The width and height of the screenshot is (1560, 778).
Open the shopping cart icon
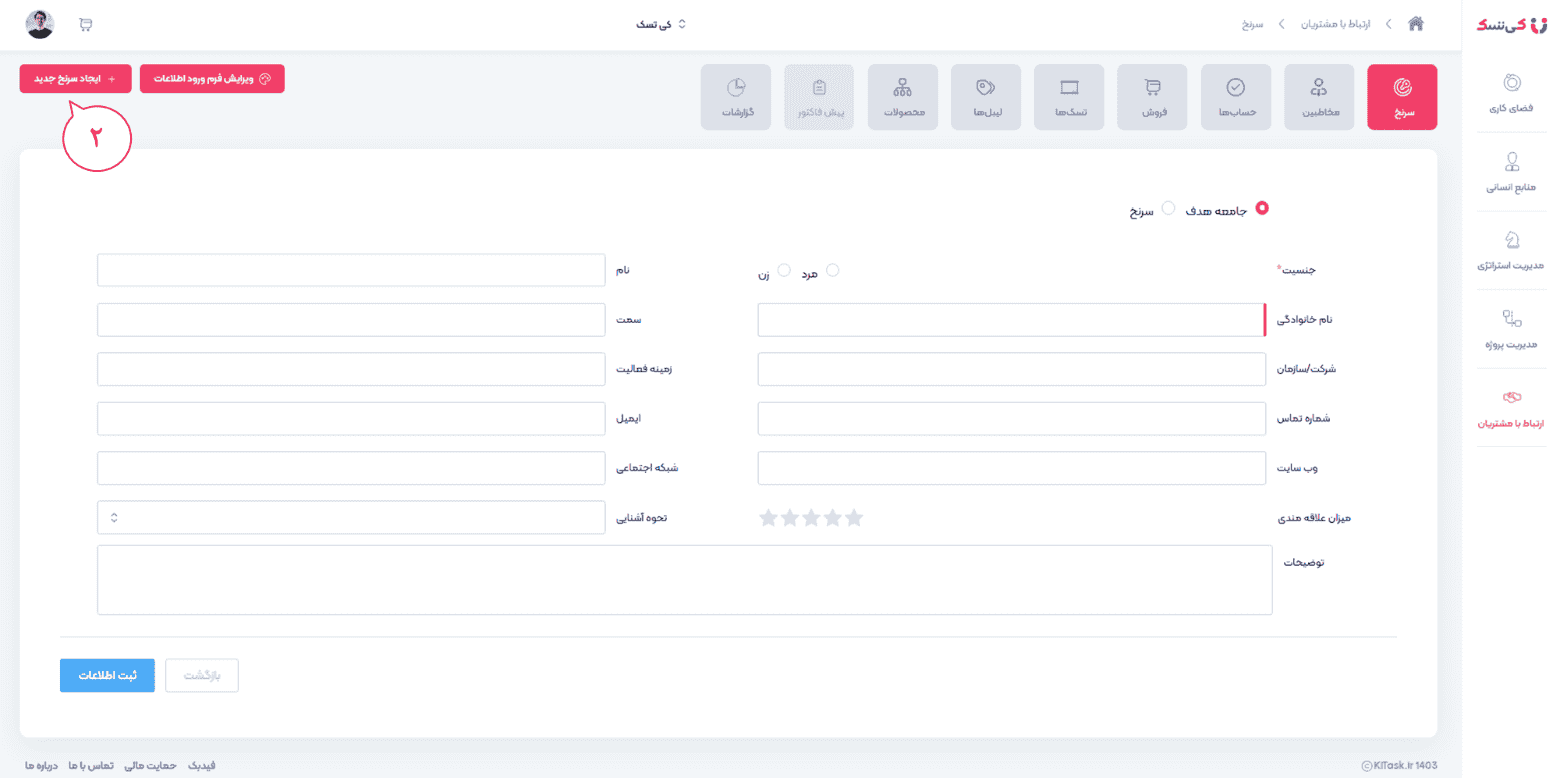85,24
